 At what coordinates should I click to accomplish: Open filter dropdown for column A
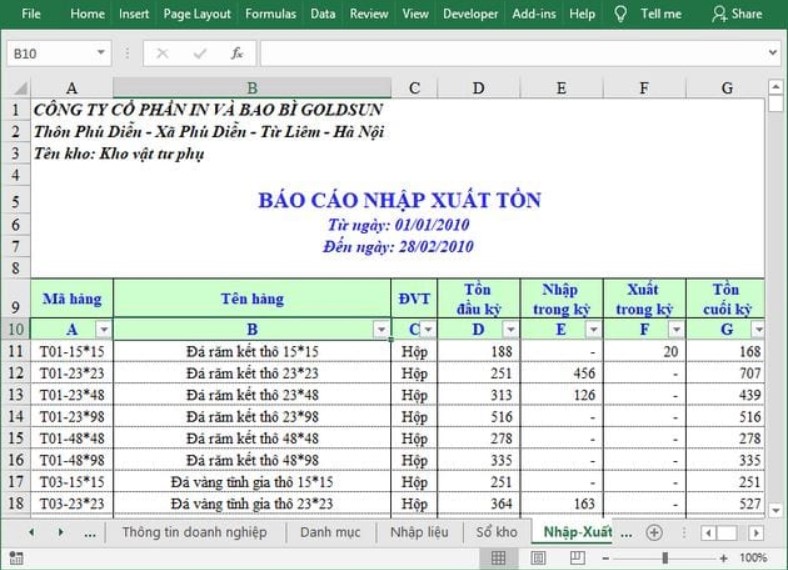(104, 330)
